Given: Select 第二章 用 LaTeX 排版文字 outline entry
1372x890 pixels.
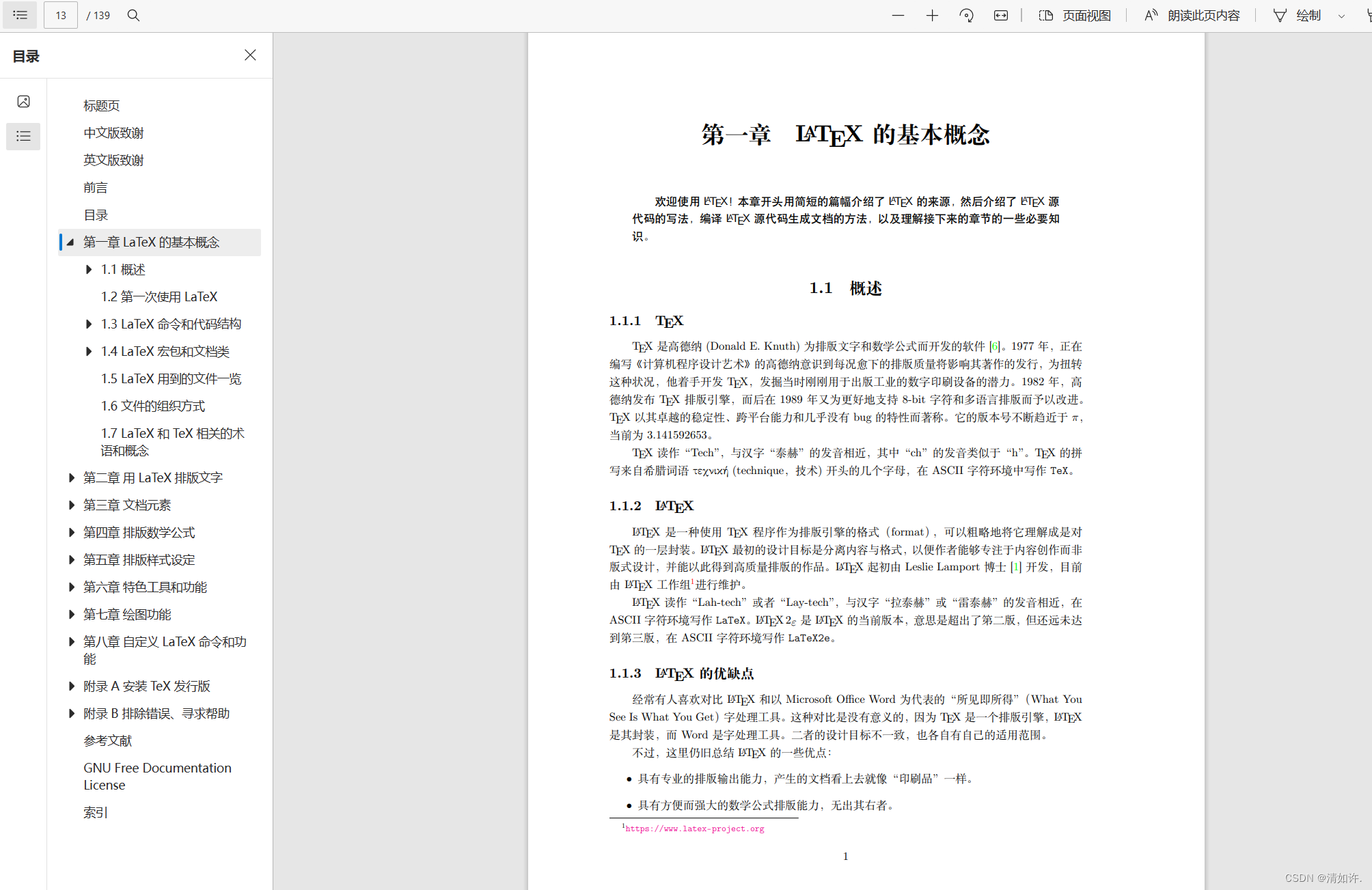Looking at the screenshot, I should pos(153,477).
